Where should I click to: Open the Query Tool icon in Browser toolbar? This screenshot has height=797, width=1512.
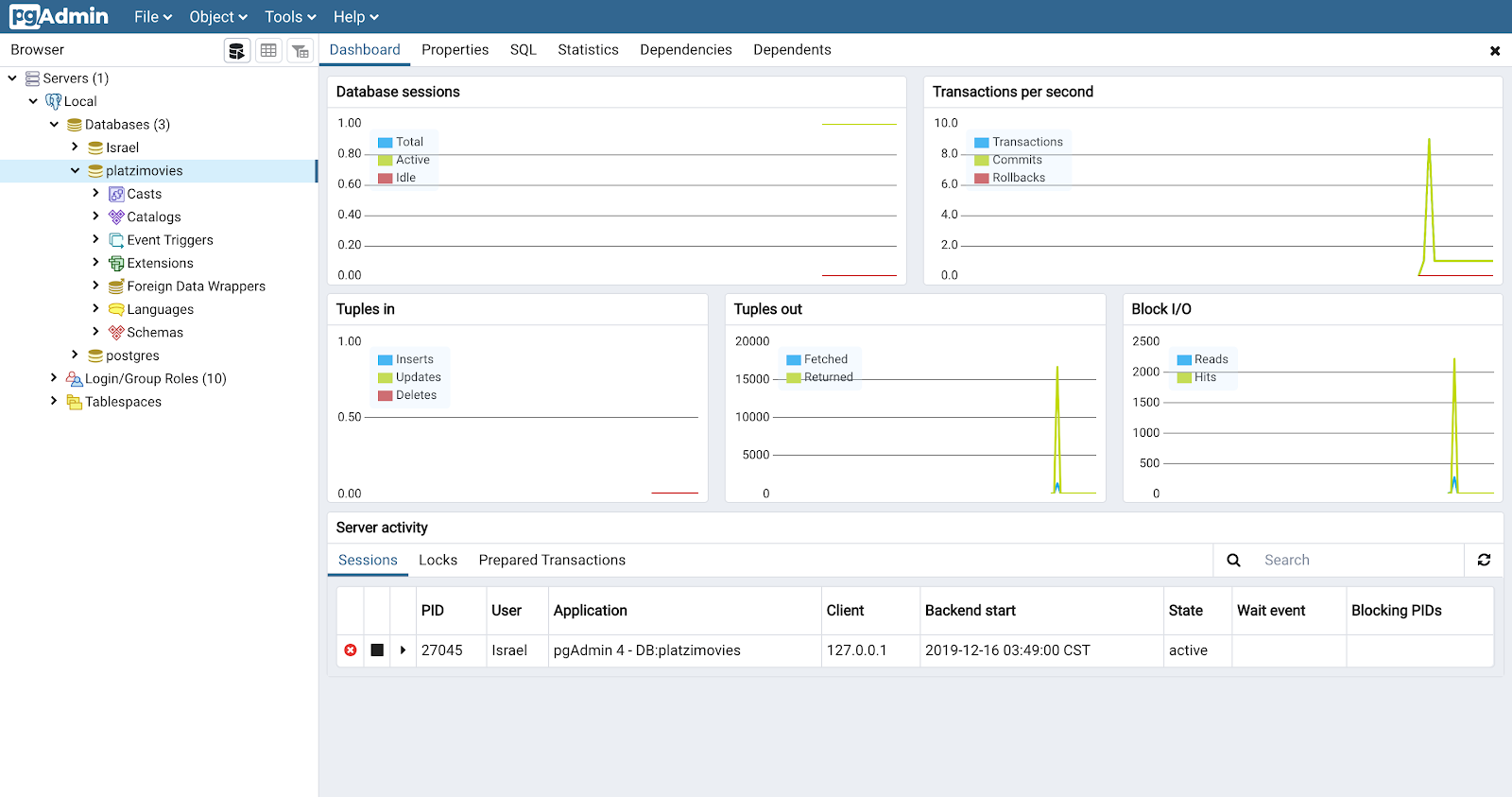(x=237, y=50)
